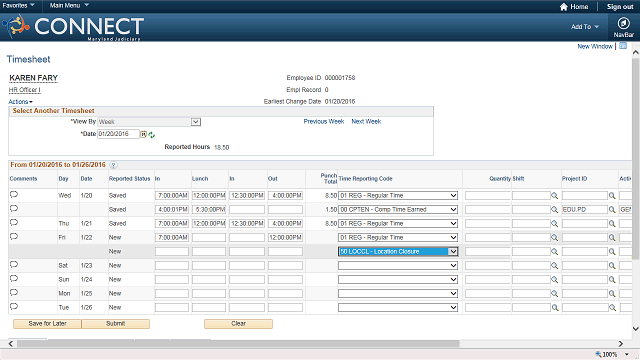Open comment bubble for Thu 1/21 row
The width and height of the screenshot is (640, 360).
tap(14, 223)
